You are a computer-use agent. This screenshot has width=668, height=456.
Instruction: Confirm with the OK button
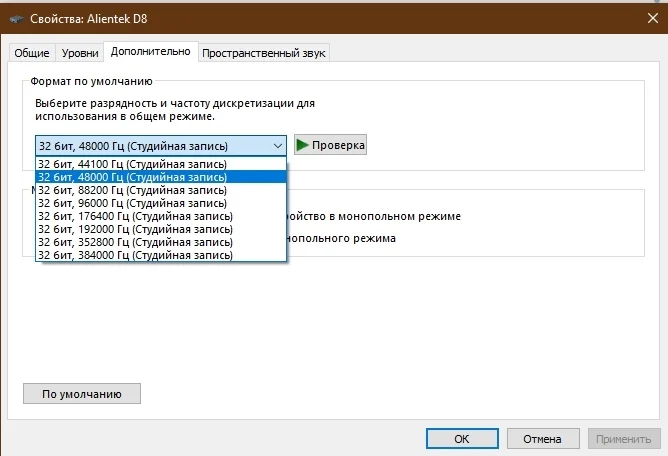pos(462,439)
